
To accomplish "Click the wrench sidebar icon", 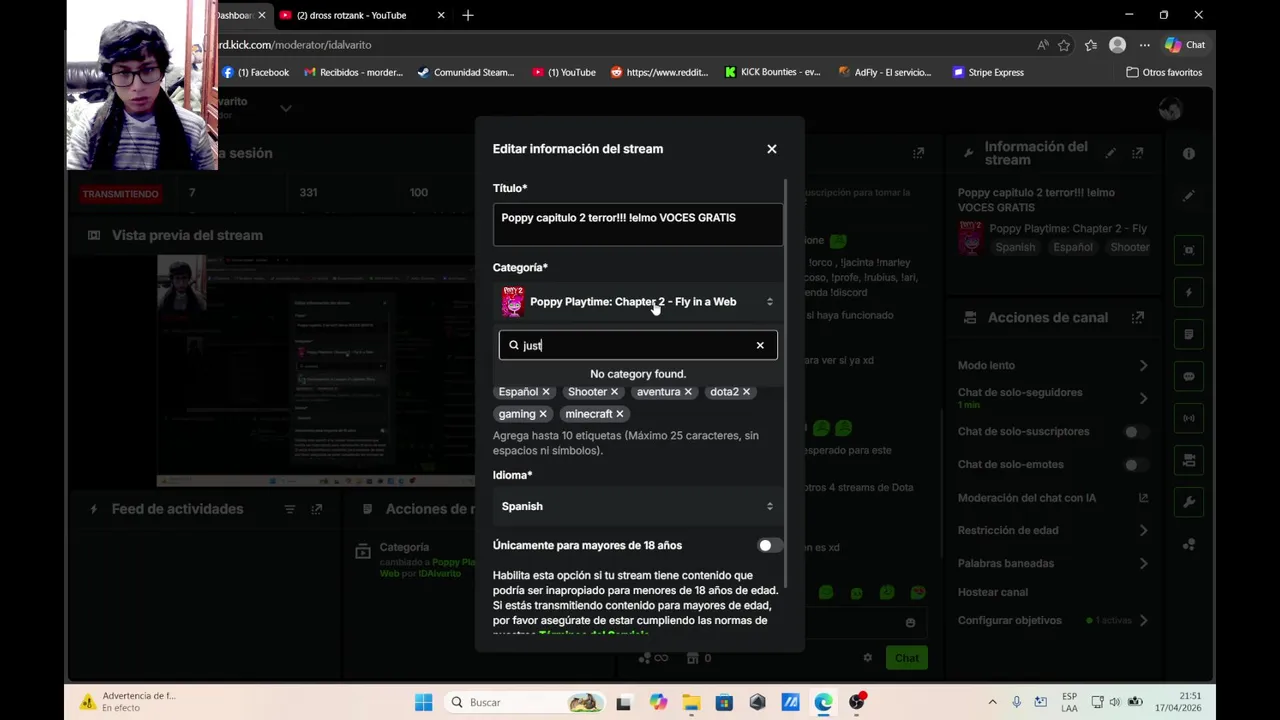I will 1189,502.
